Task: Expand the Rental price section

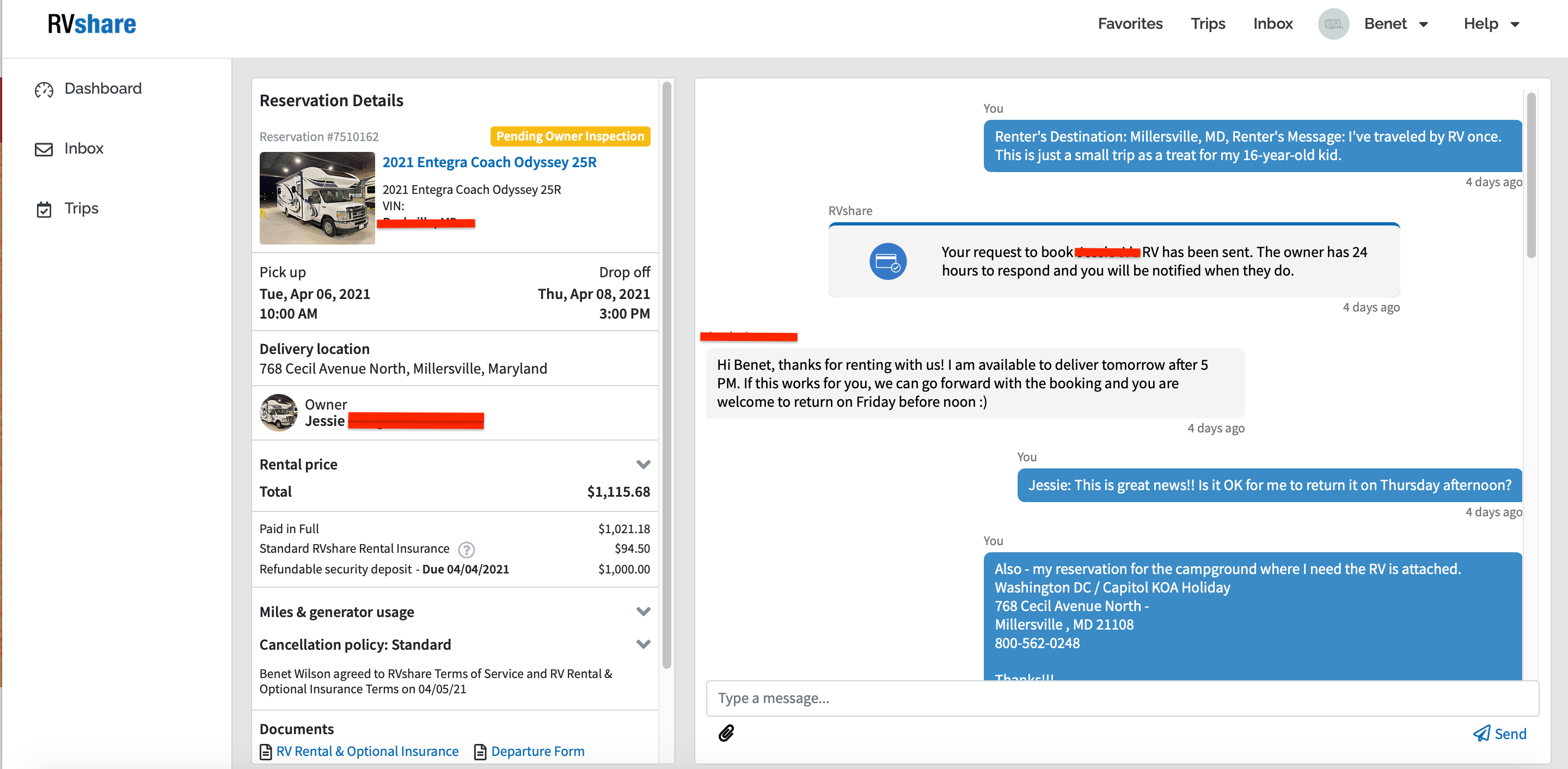Action: (643, 465)
